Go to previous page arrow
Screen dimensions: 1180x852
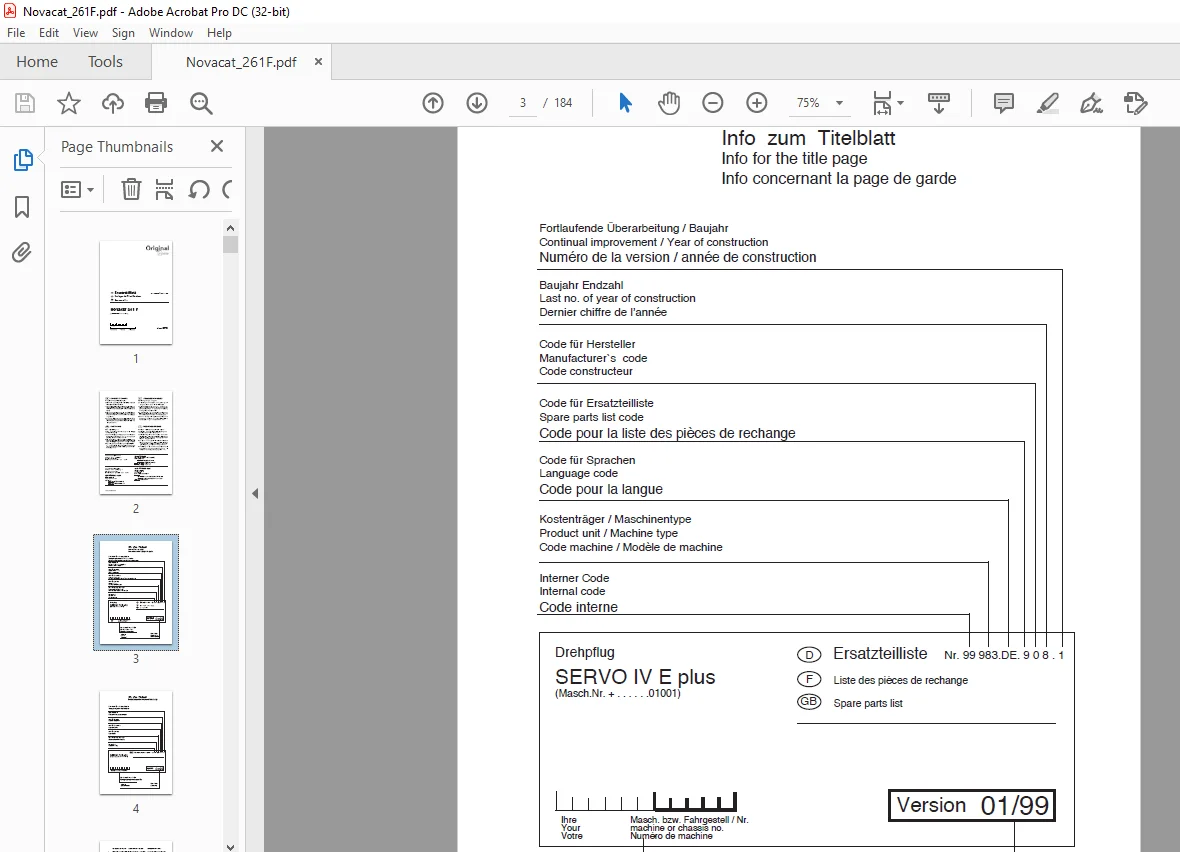(x=433, y=103)
